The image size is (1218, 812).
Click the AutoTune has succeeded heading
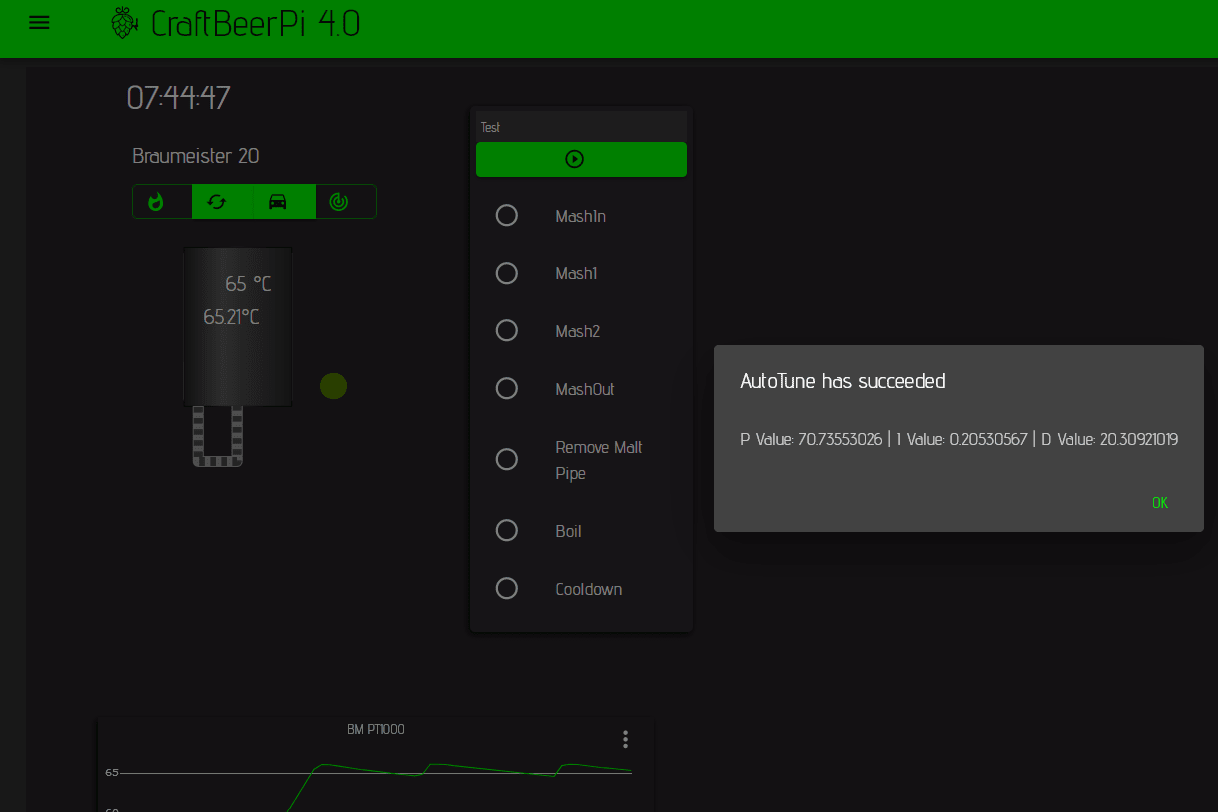[x=843, y=381]
